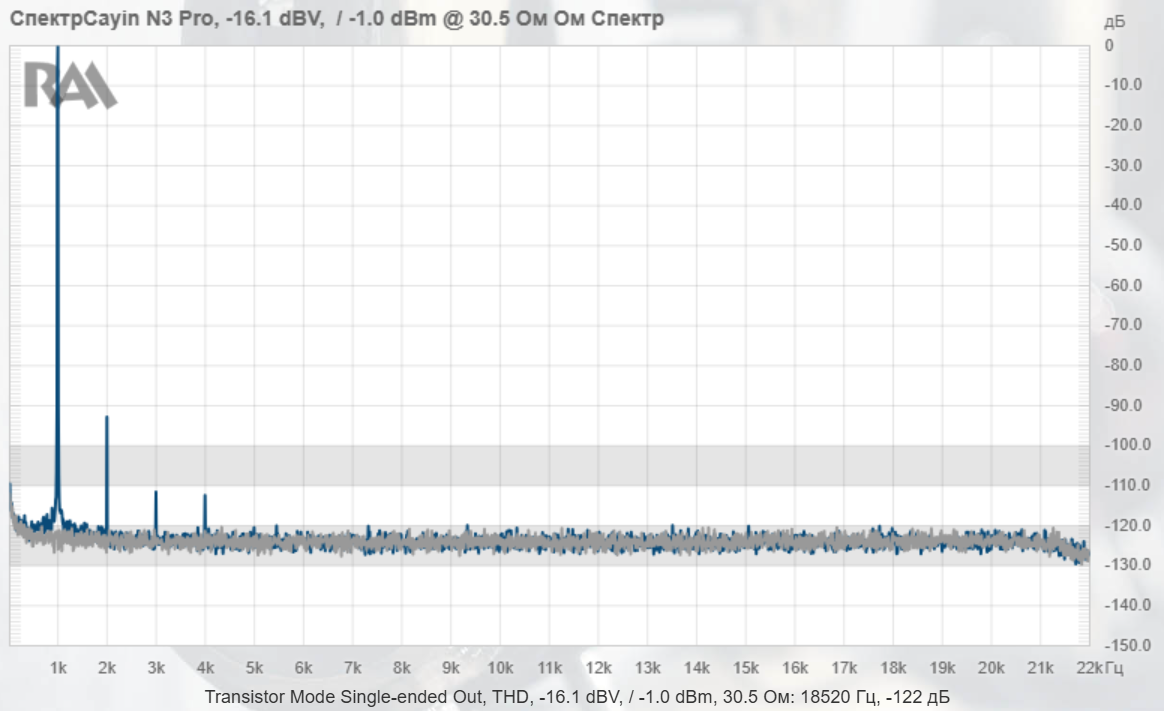
Task: Click the '-110.0' dB axis label
Action: pyautogui.click(x=1128, y=485)
